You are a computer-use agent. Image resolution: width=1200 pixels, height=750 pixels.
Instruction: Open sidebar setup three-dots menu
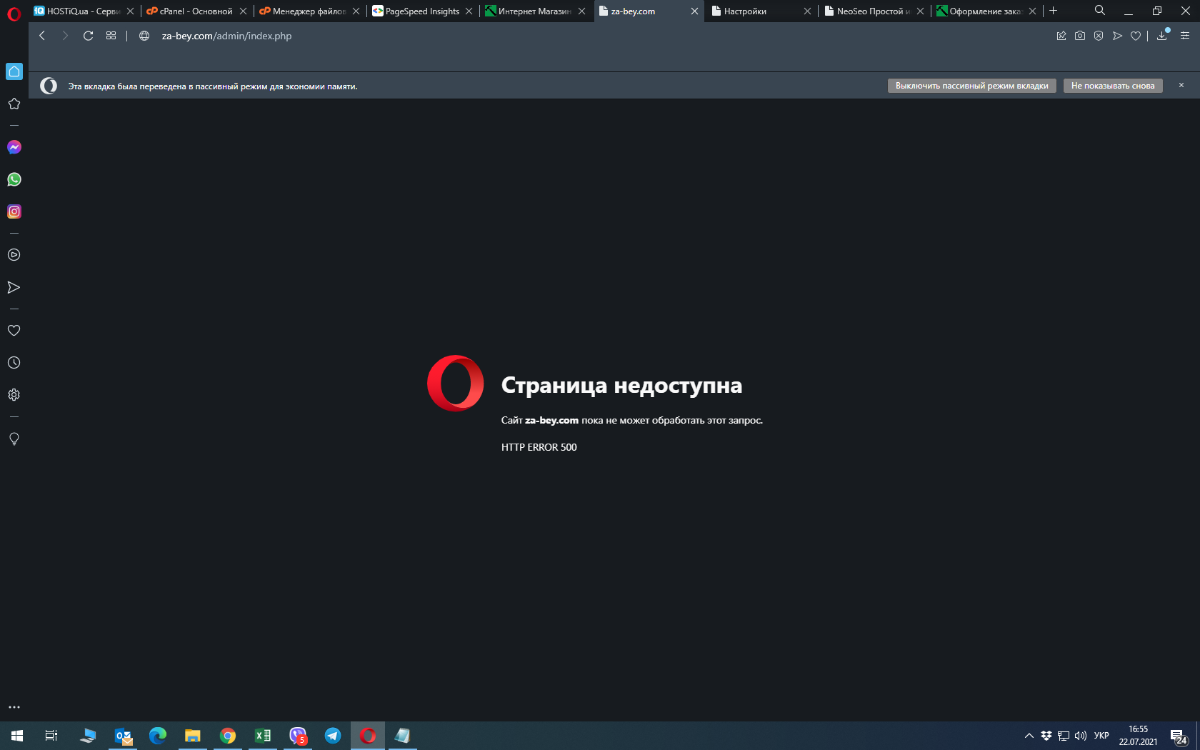pyautogui.click(x=14, y=707)
